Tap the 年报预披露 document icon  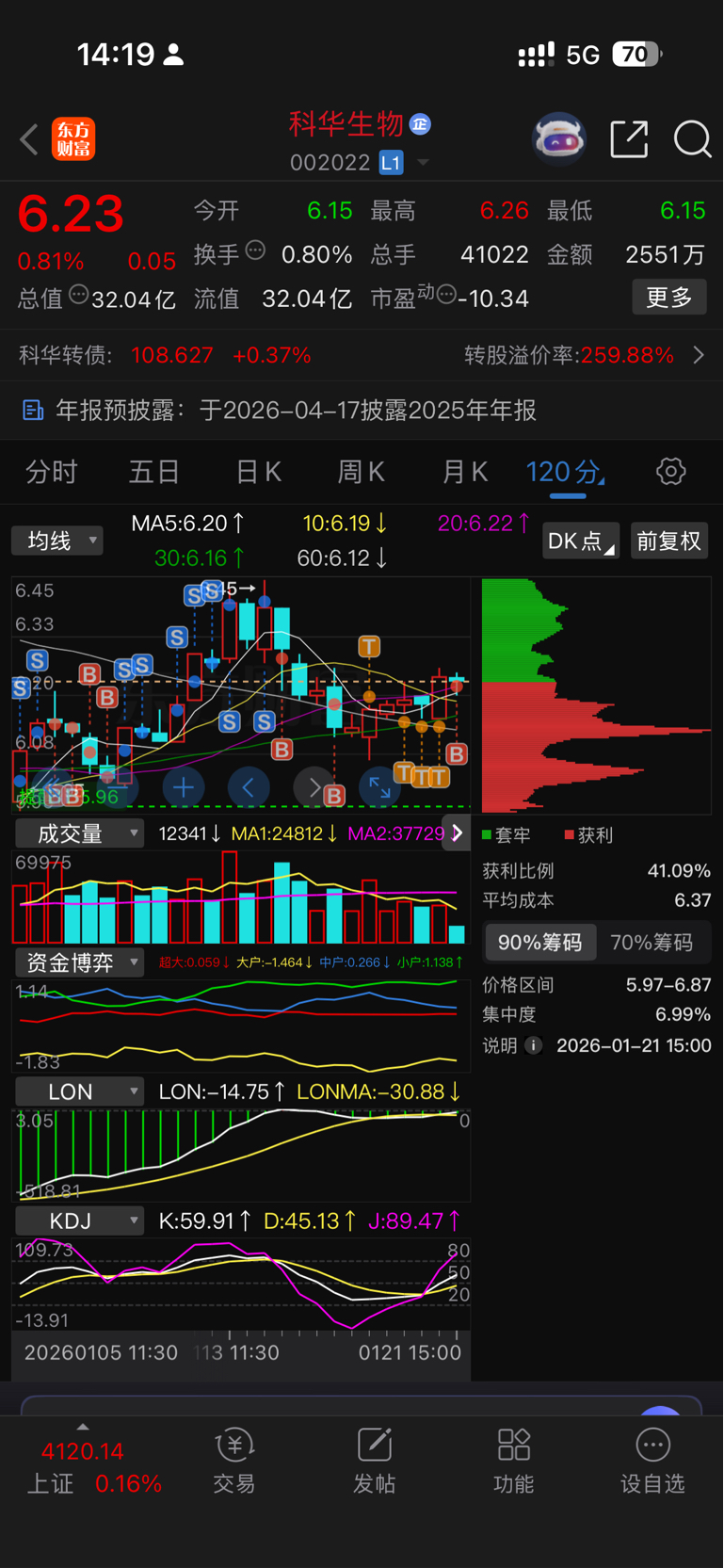coord(33,410)
